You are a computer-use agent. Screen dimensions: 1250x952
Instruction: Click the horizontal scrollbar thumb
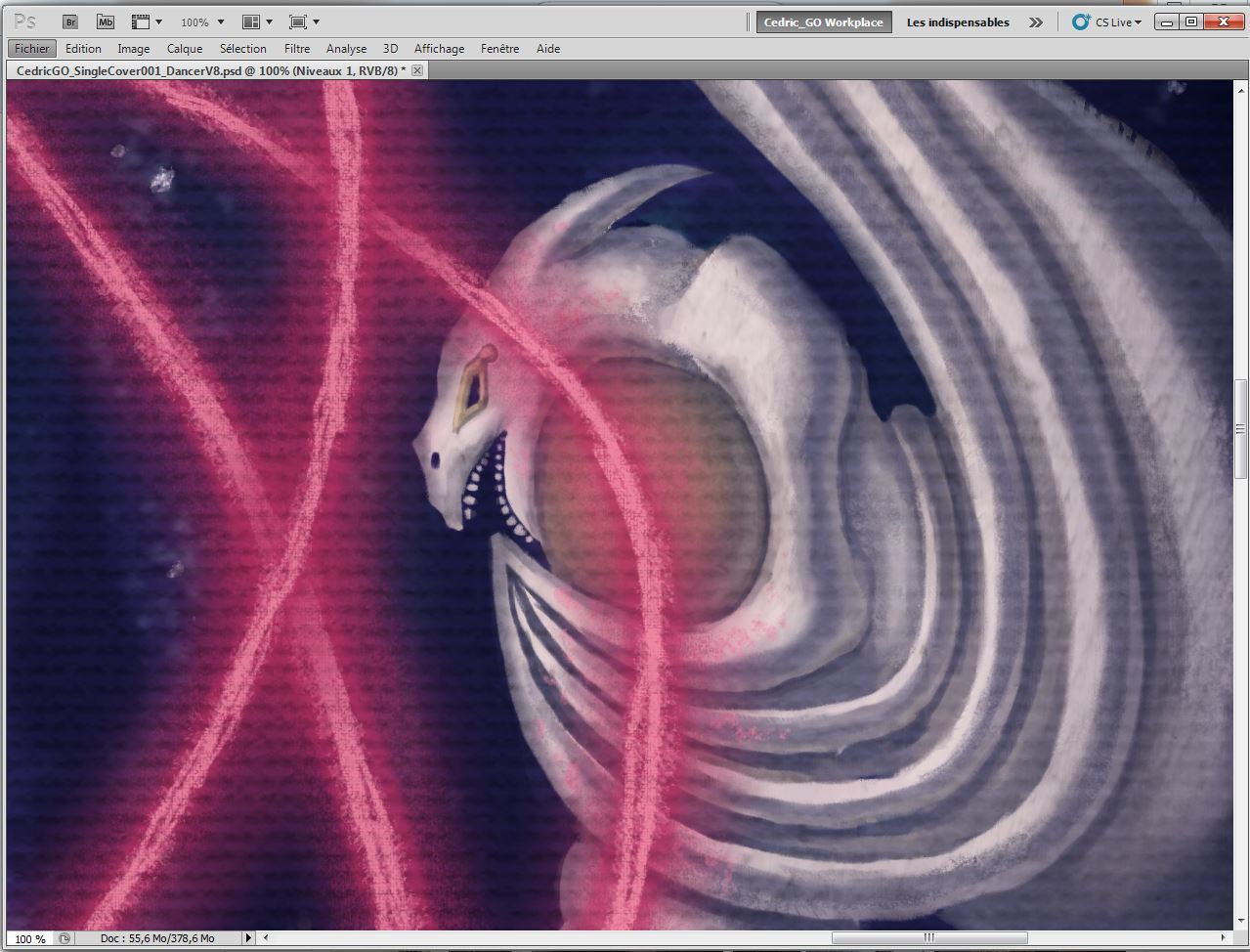coord(928,938)
